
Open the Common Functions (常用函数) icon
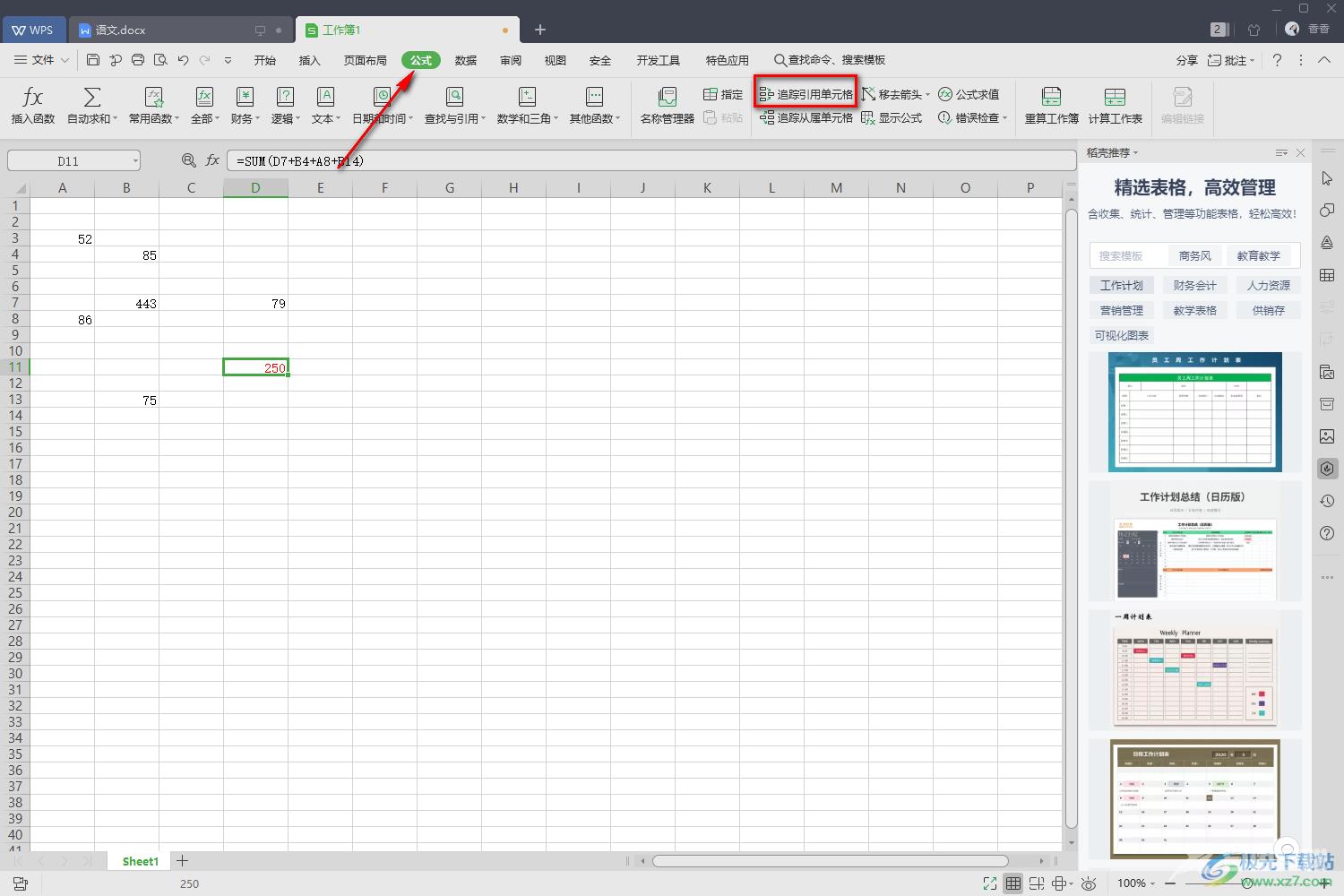click(x=154, y=97)
